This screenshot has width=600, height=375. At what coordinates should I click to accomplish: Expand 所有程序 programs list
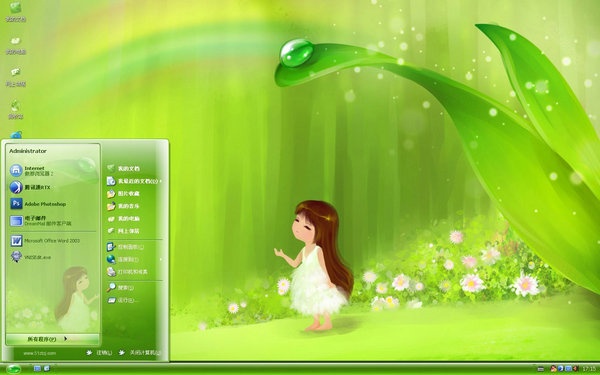52,339
